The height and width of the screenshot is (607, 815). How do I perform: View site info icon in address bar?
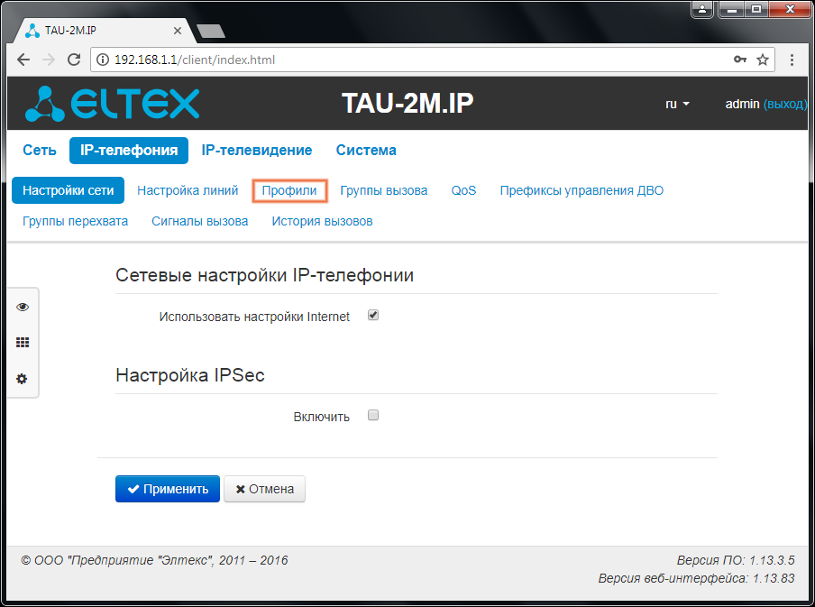click(x=103, y=60)
